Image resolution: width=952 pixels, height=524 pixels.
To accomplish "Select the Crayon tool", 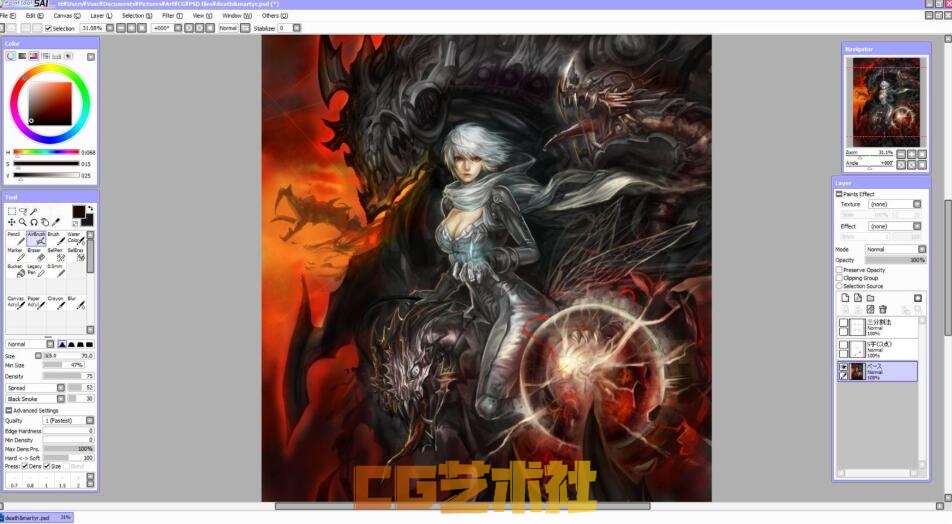I will point(56,302).
